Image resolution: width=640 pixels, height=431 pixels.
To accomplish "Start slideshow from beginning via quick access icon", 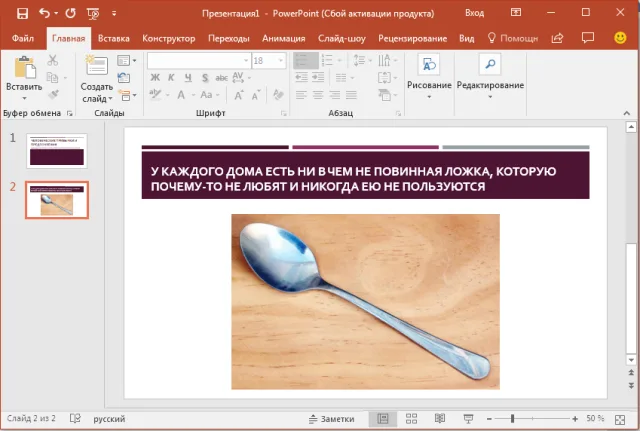I will click(x=93, y=14).
